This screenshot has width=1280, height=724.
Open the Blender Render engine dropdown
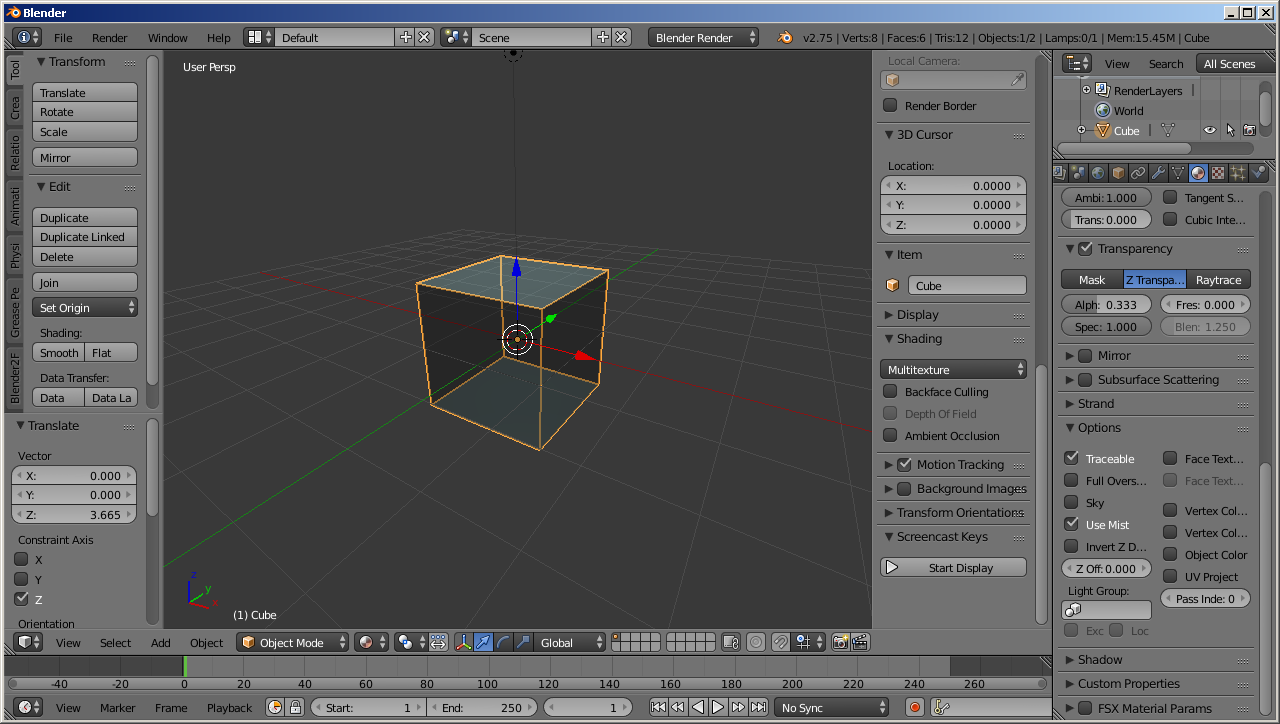(703, 37)
